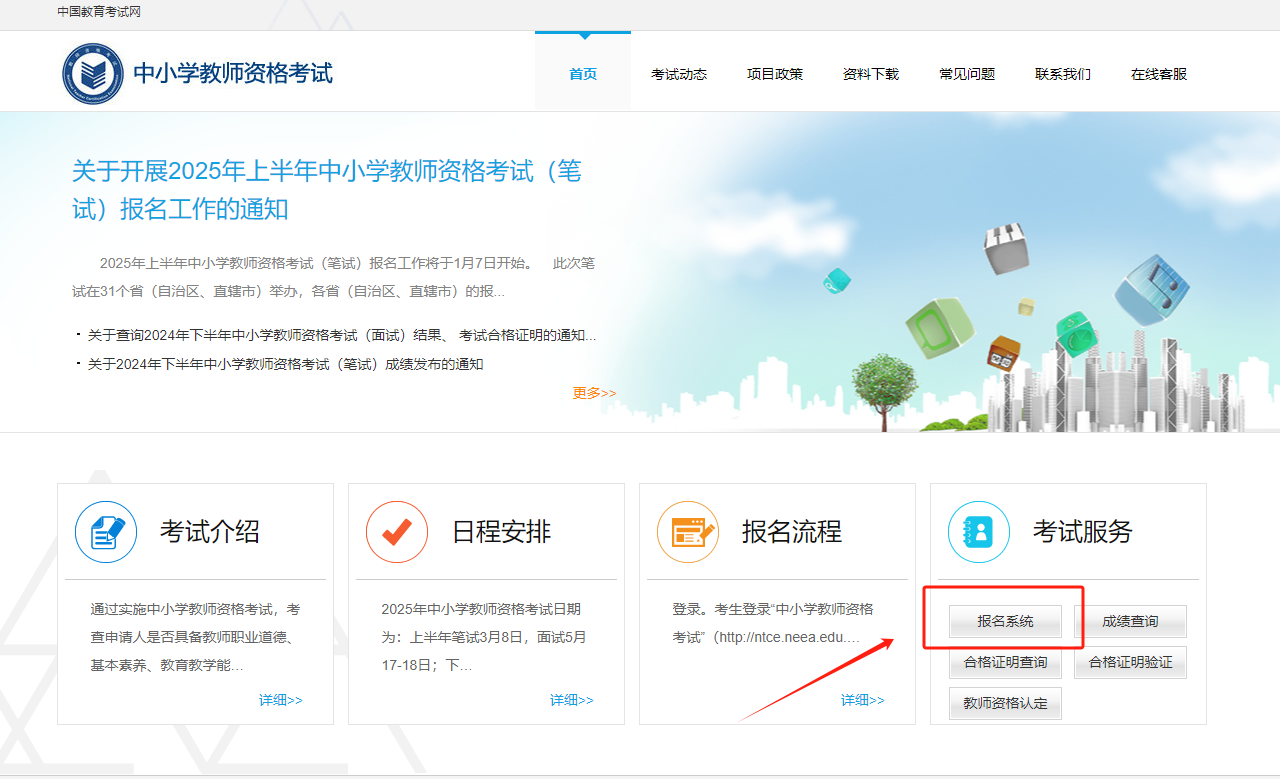Go to 项目政策 in navigation bar
Screen dimensions: 1280x779
coord(775,74)
